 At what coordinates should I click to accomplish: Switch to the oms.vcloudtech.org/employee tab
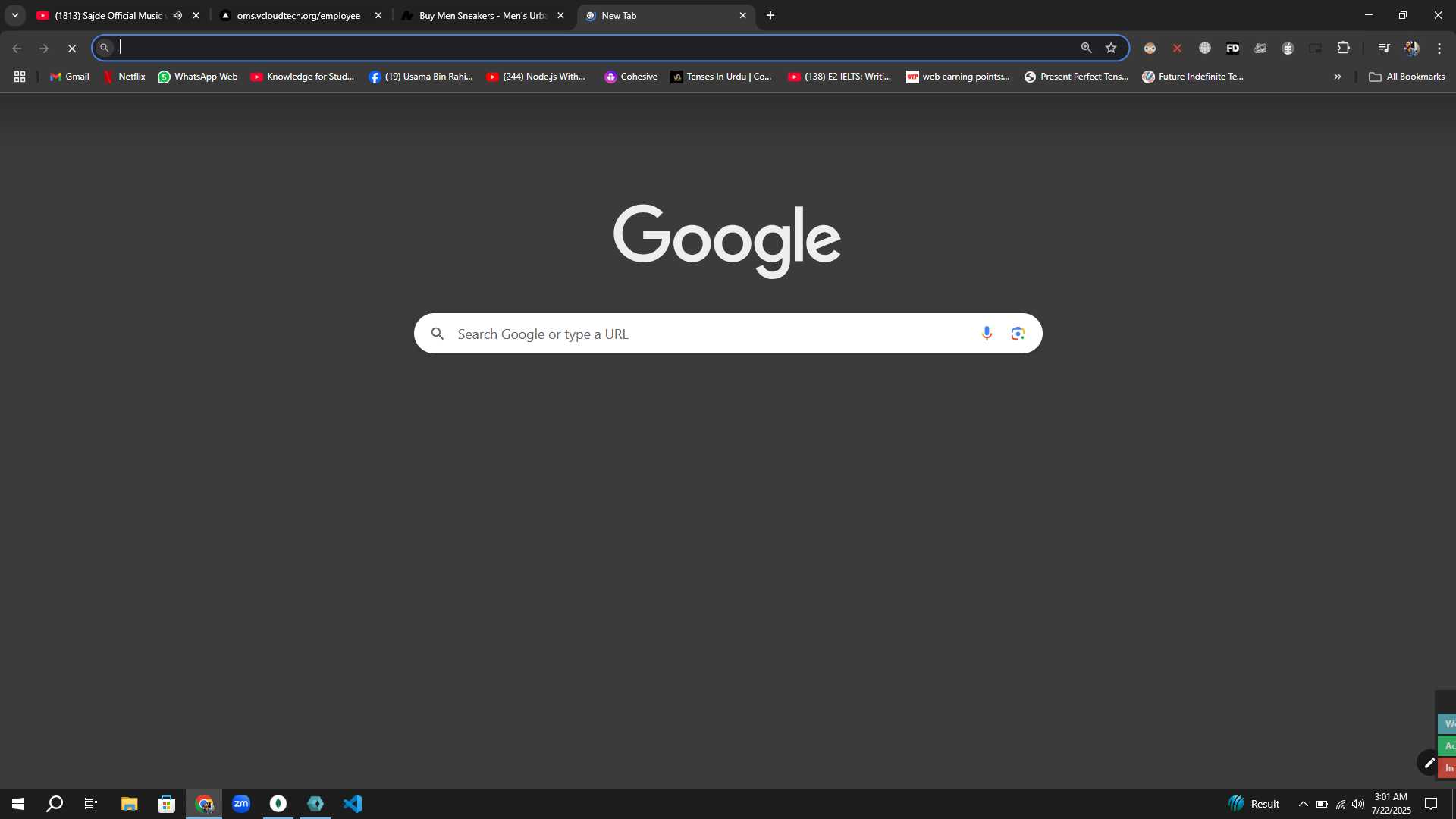[298, 15]
